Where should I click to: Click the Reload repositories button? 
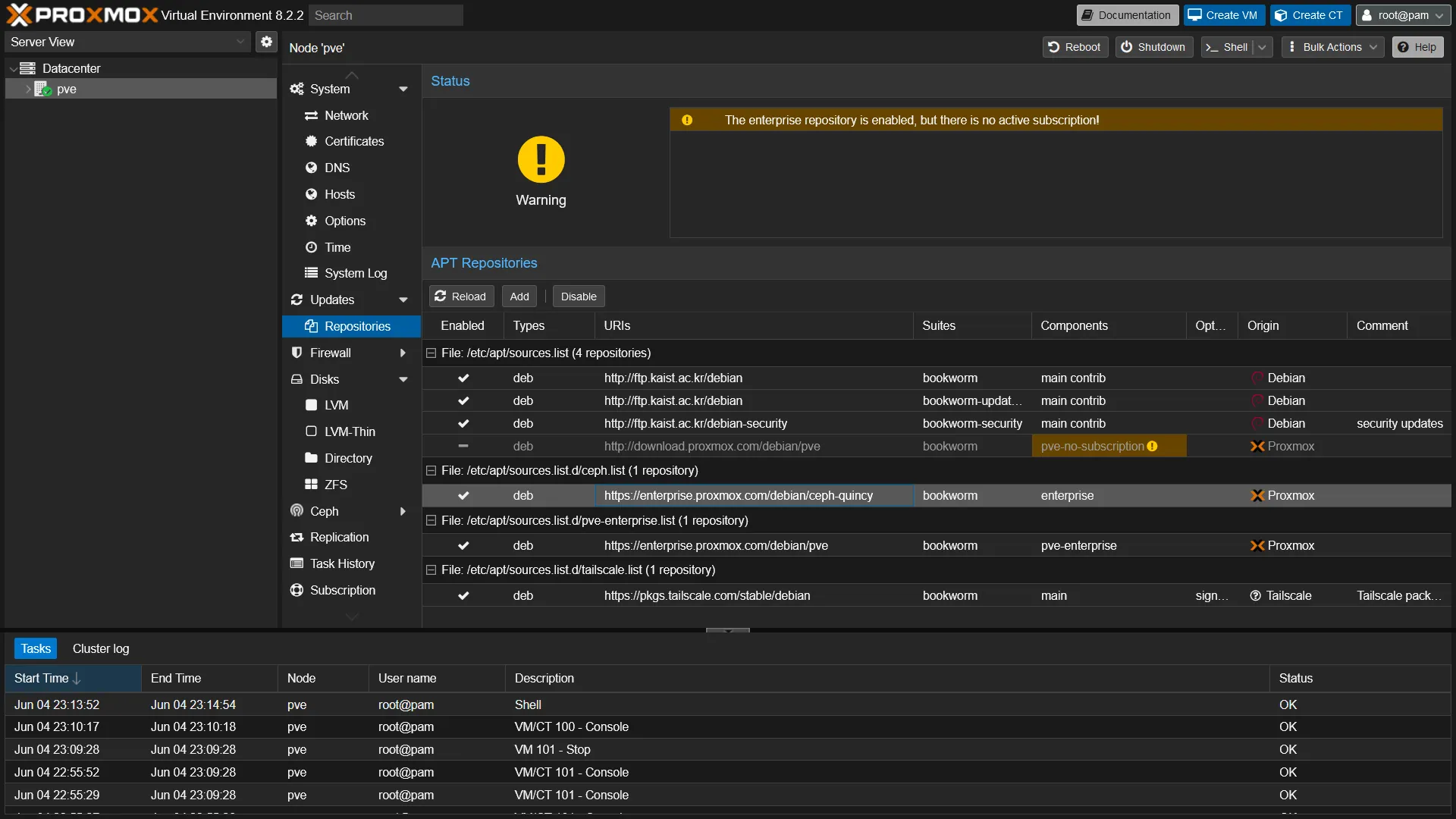tap(462, 296)
